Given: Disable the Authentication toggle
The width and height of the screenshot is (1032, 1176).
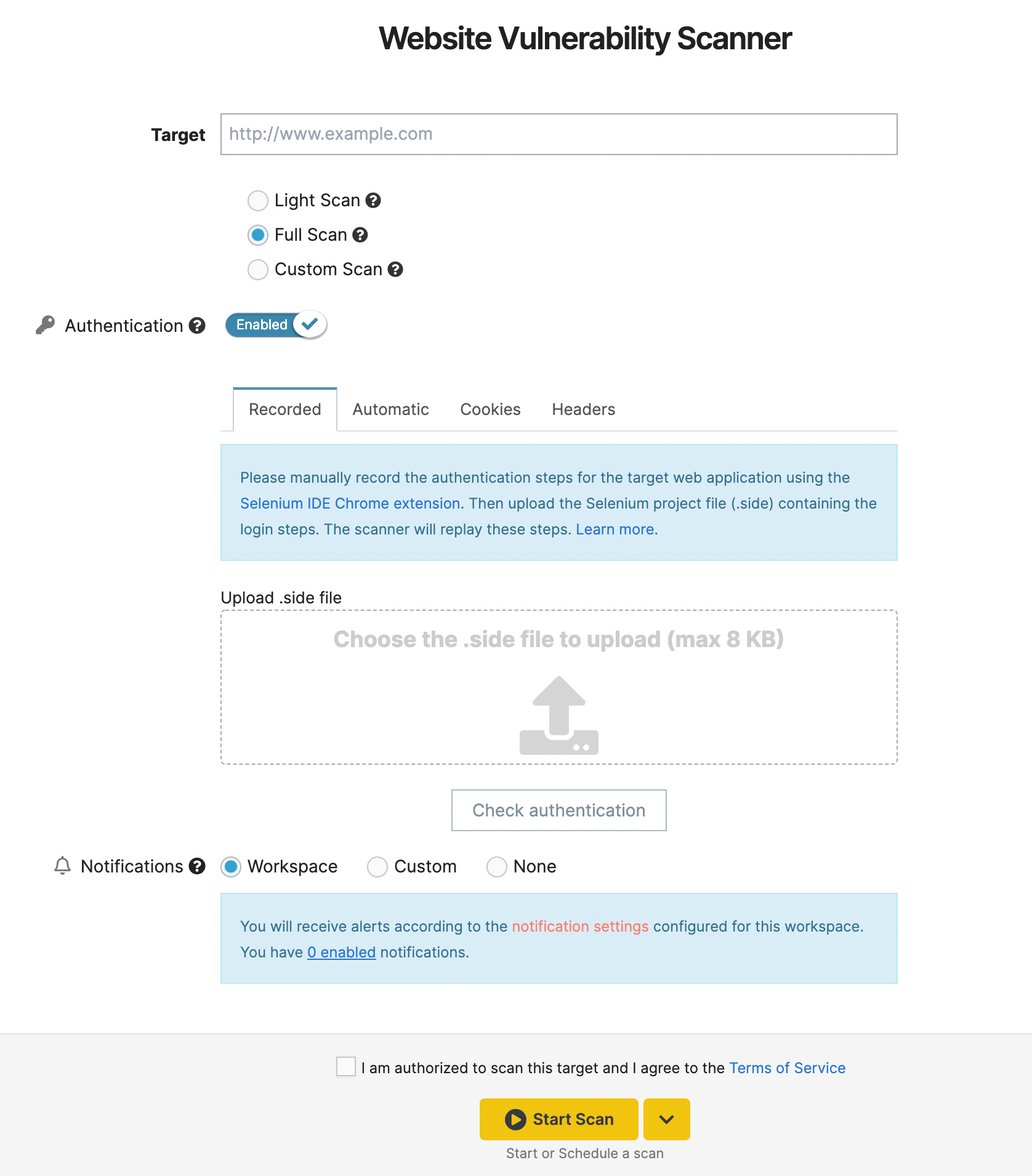Looking at the screenshot, I should [x=275, y=324].
